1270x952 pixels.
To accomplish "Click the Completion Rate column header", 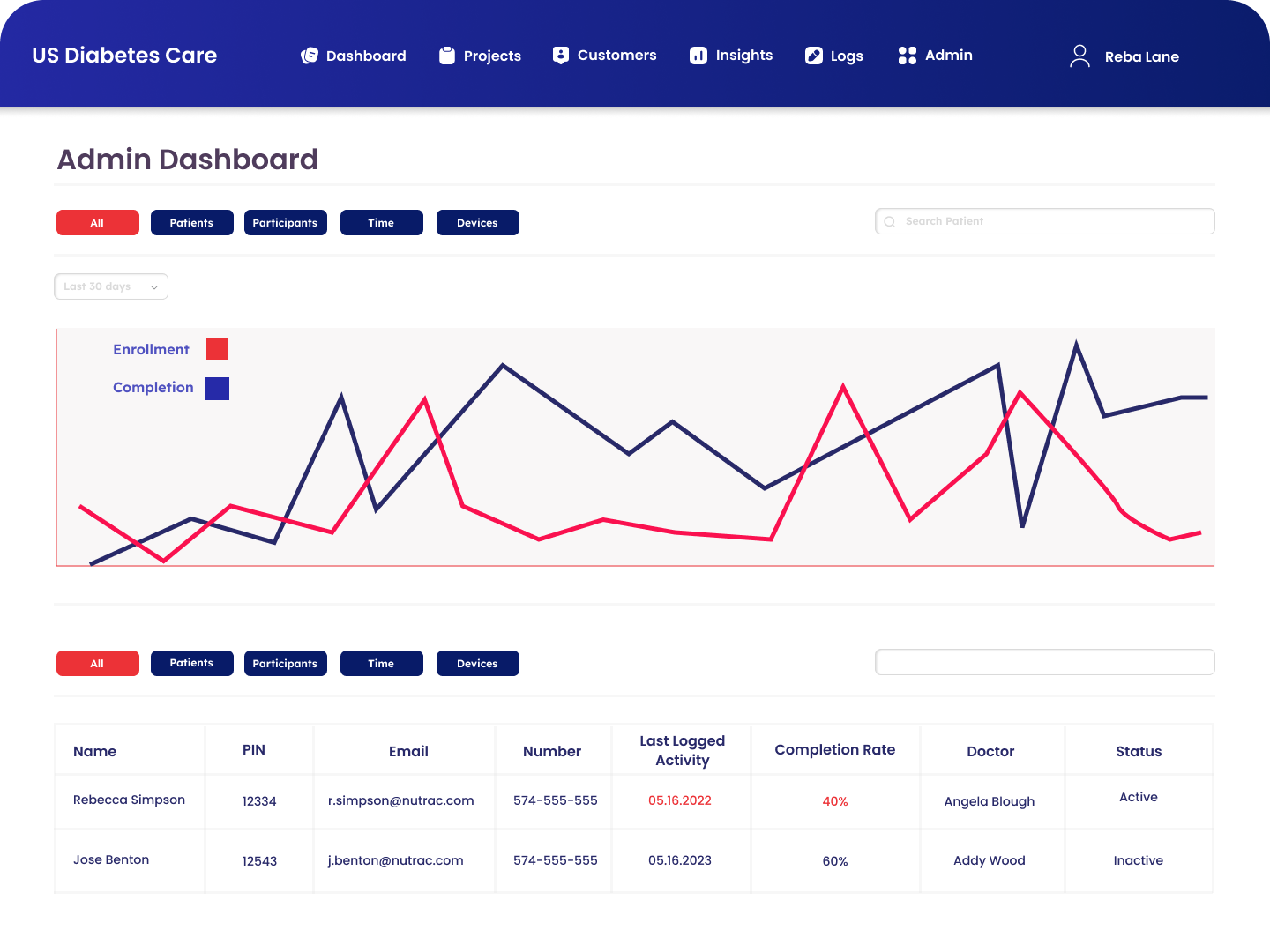I will (835, 749).
